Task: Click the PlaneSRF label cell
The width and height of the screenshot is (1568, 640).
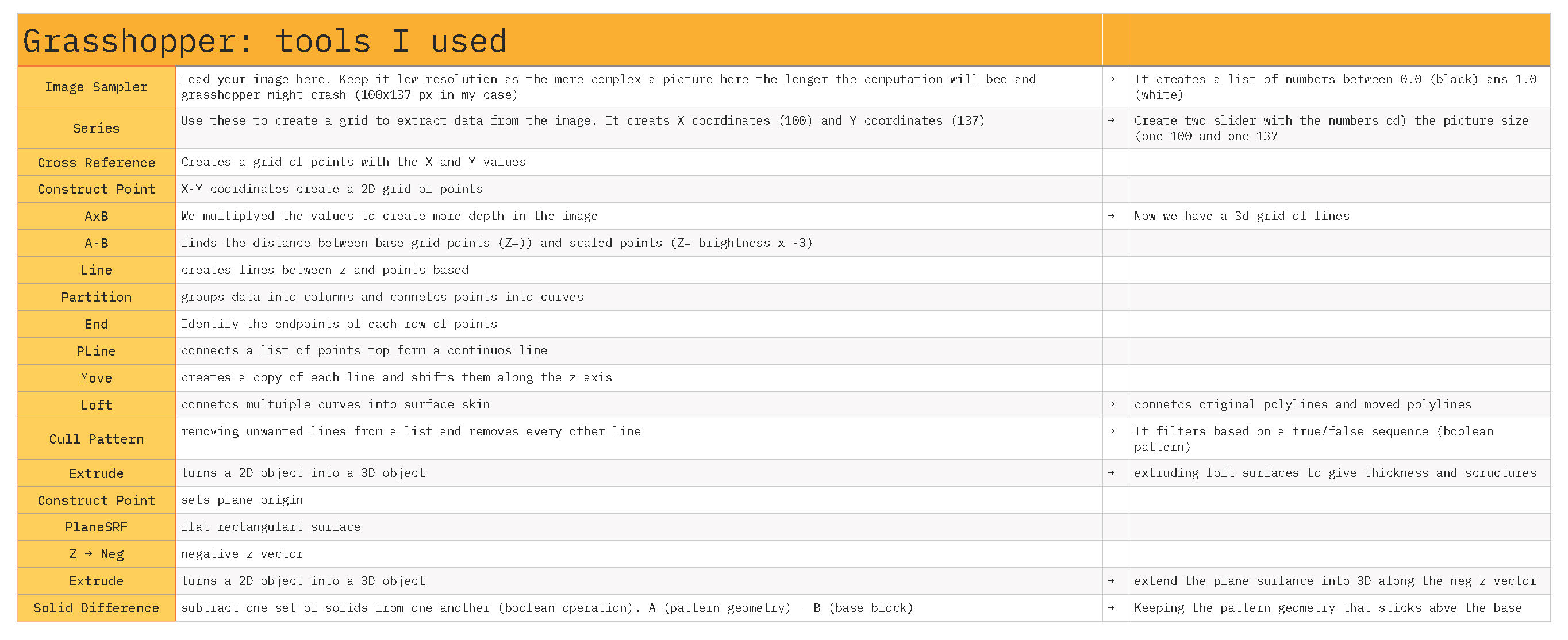Action: 96,527
